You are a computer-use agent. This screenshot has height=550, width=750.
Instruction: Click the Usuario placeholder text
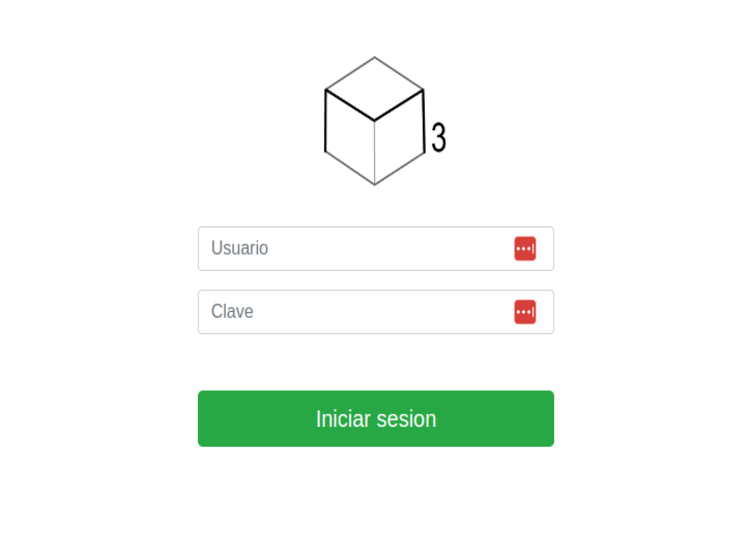[x=240, y=249]
